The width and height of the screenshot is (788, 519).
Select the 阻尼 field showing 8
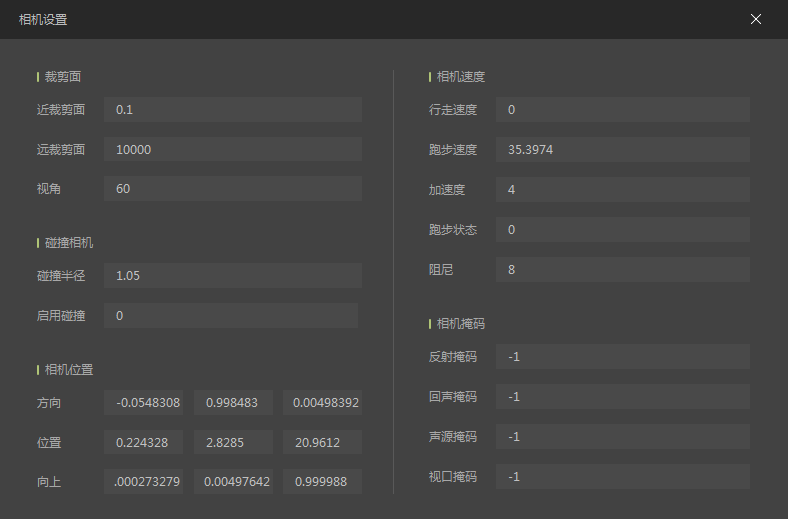tap(622, 269)
